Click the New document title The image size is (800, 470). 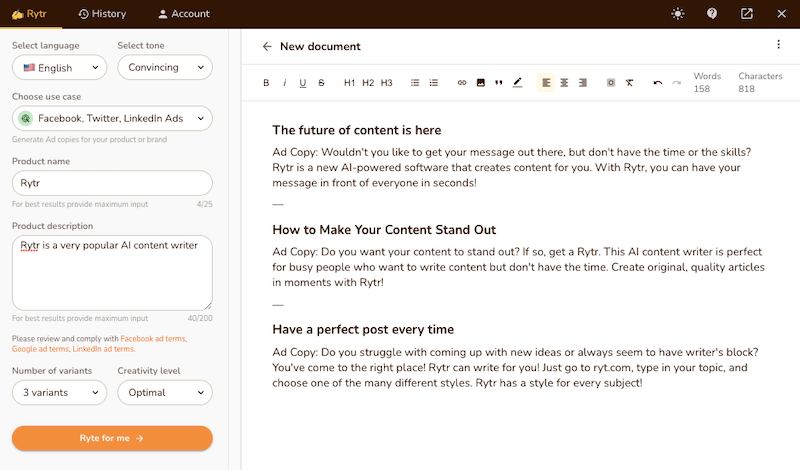coord(320,46)
